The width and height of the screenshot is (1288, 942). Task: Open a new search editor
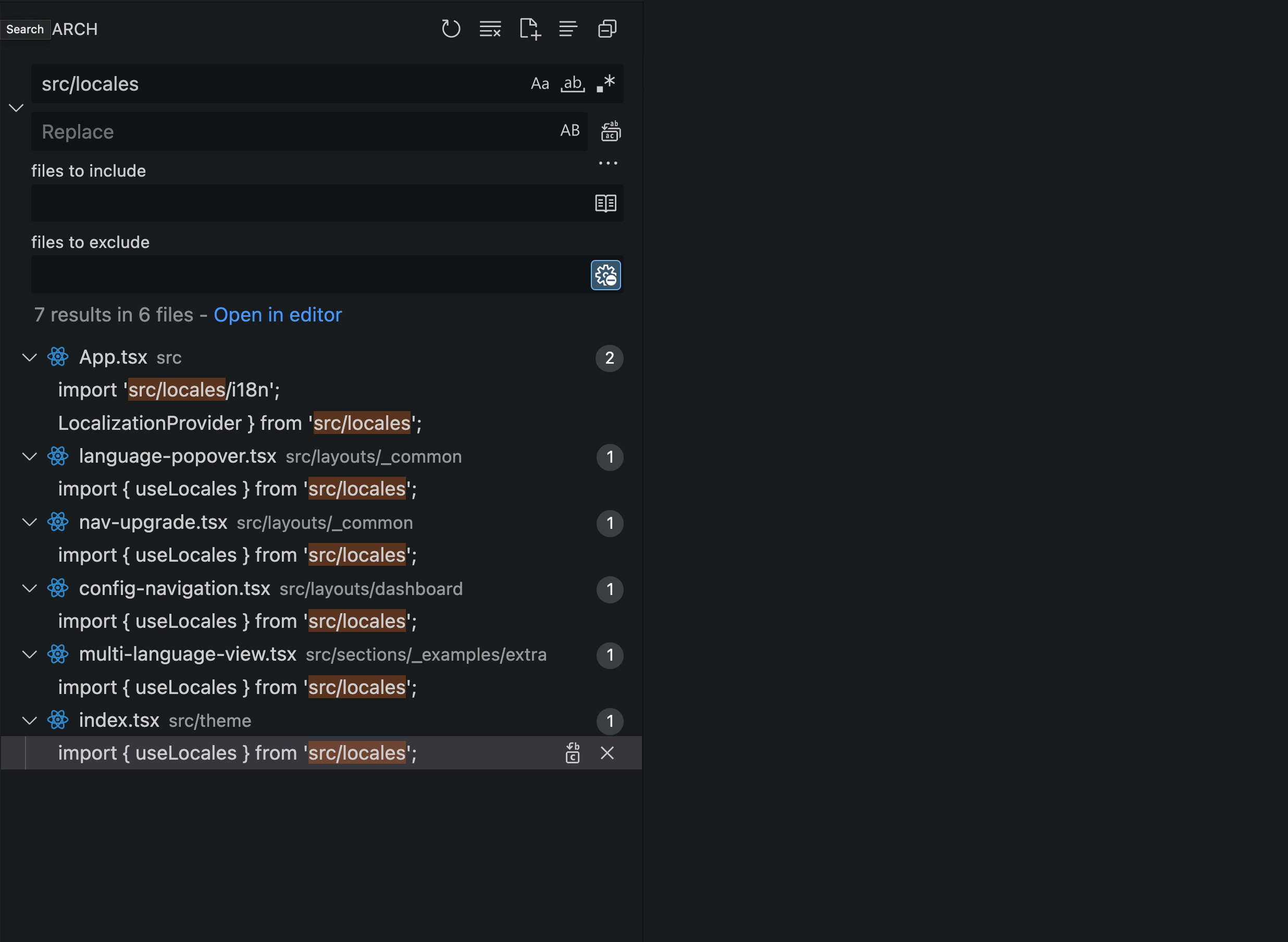click(x=529, y=29)
